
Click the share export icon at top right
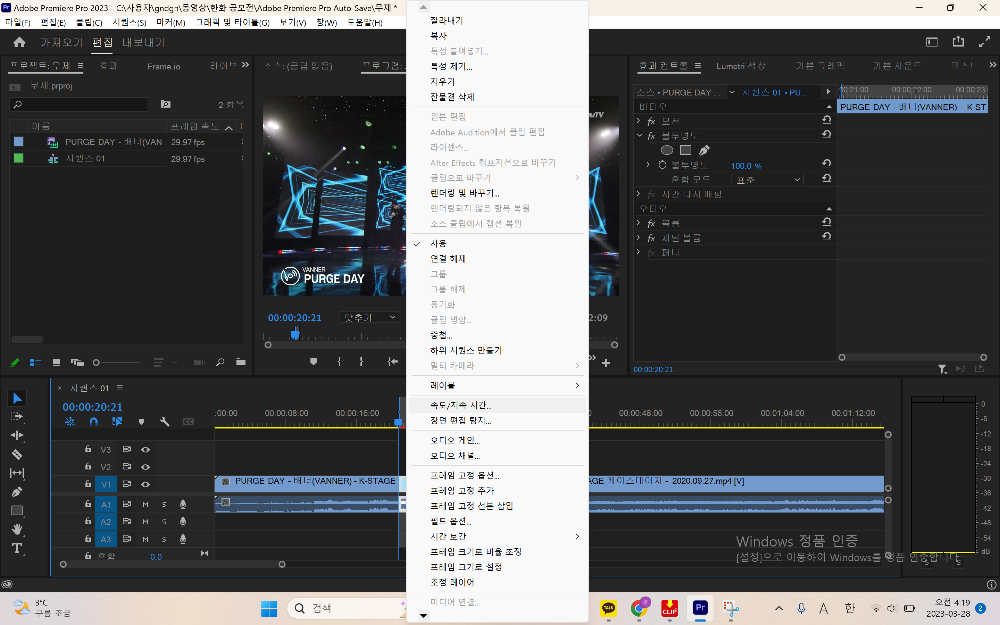958,42
